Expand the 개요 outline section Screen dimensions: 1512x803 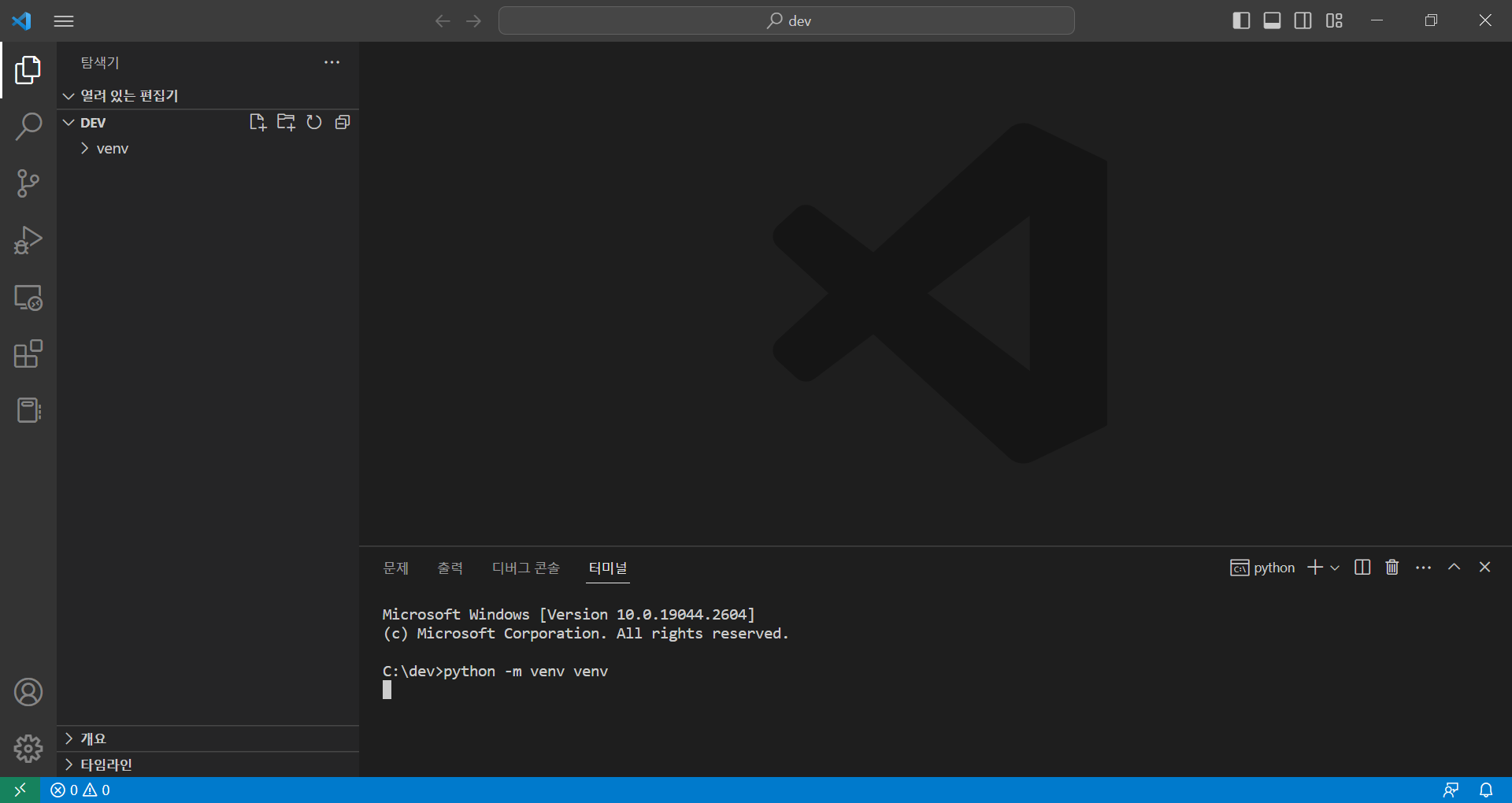[x=208, y=738]
